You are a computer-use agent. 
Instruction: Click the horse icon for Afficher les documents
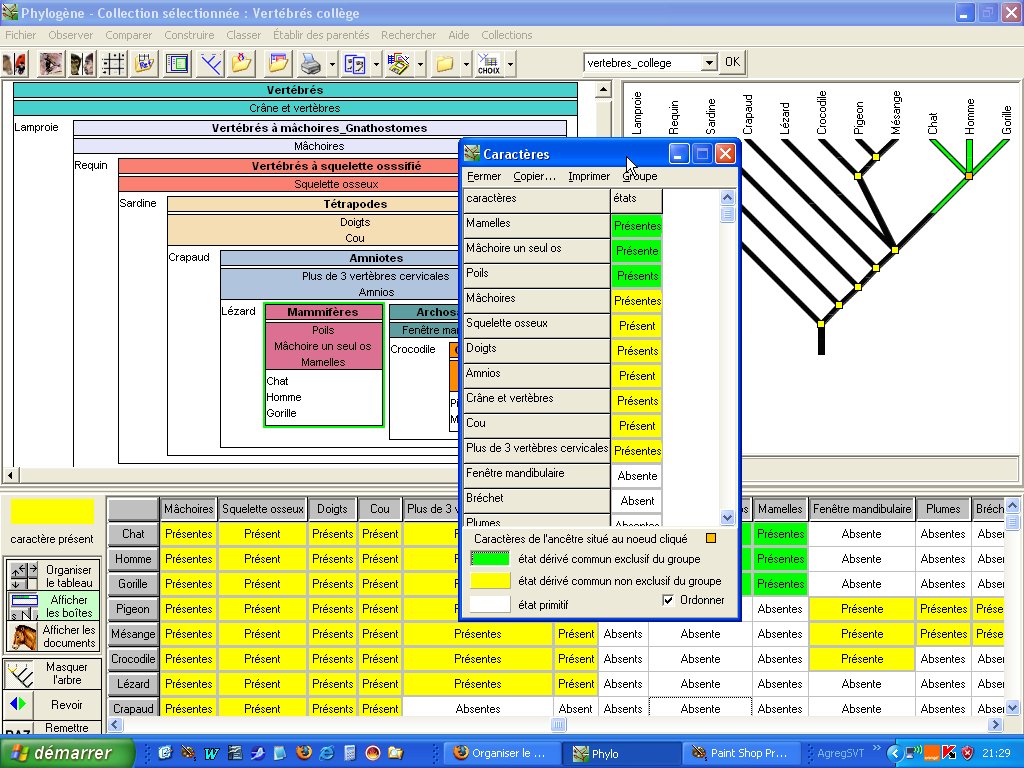23,637
